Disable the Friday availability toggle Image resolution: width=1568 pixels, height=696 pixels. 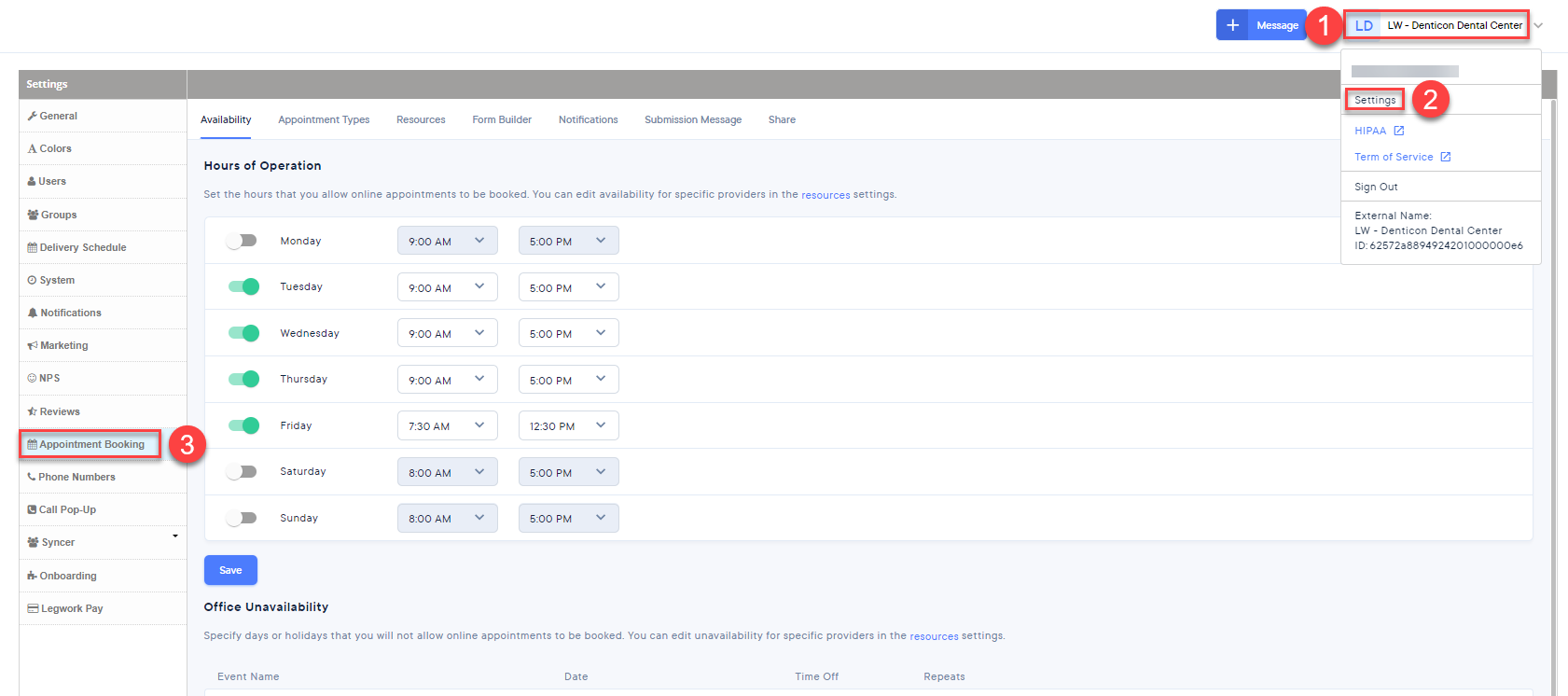[243, 425]
